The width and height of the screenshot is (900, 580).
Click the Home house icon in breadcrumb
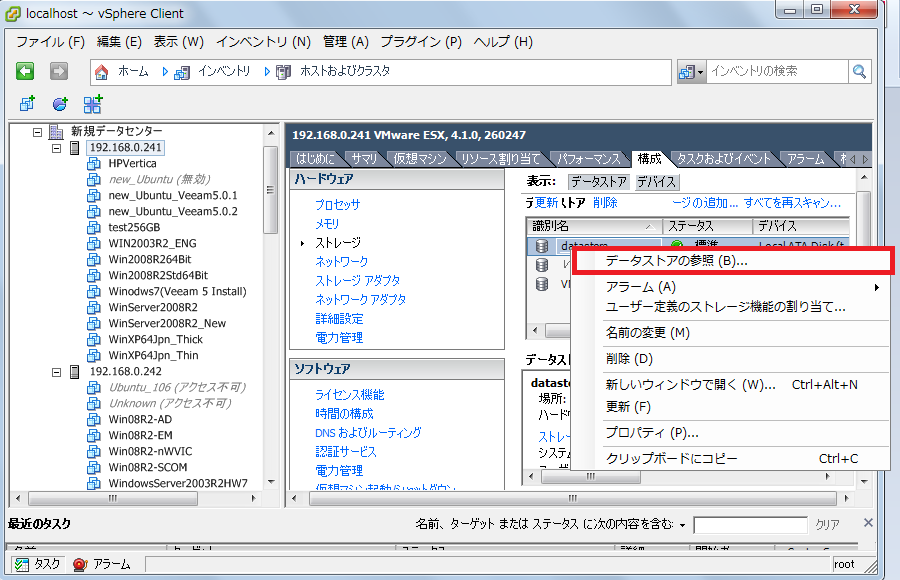point(102,72)
